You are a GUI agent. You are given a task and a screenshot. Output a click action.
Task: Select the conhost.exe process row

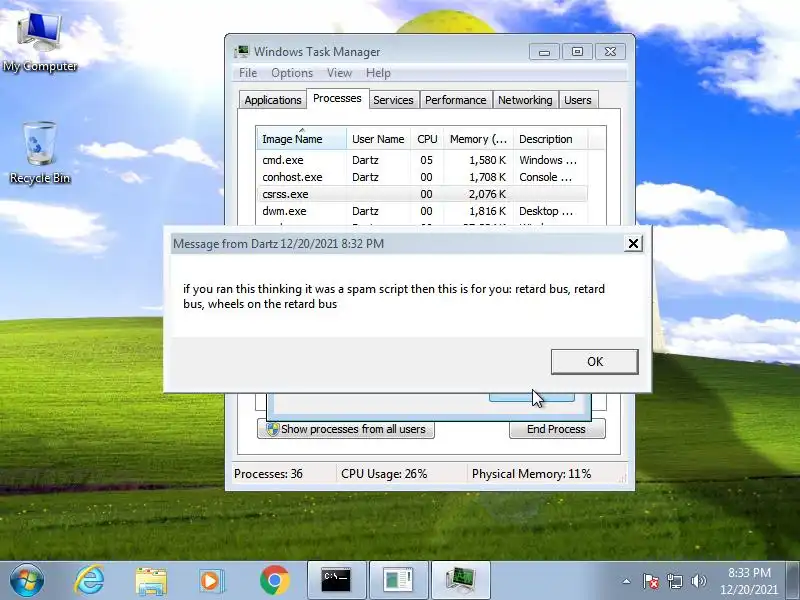(x=421, y=177)
